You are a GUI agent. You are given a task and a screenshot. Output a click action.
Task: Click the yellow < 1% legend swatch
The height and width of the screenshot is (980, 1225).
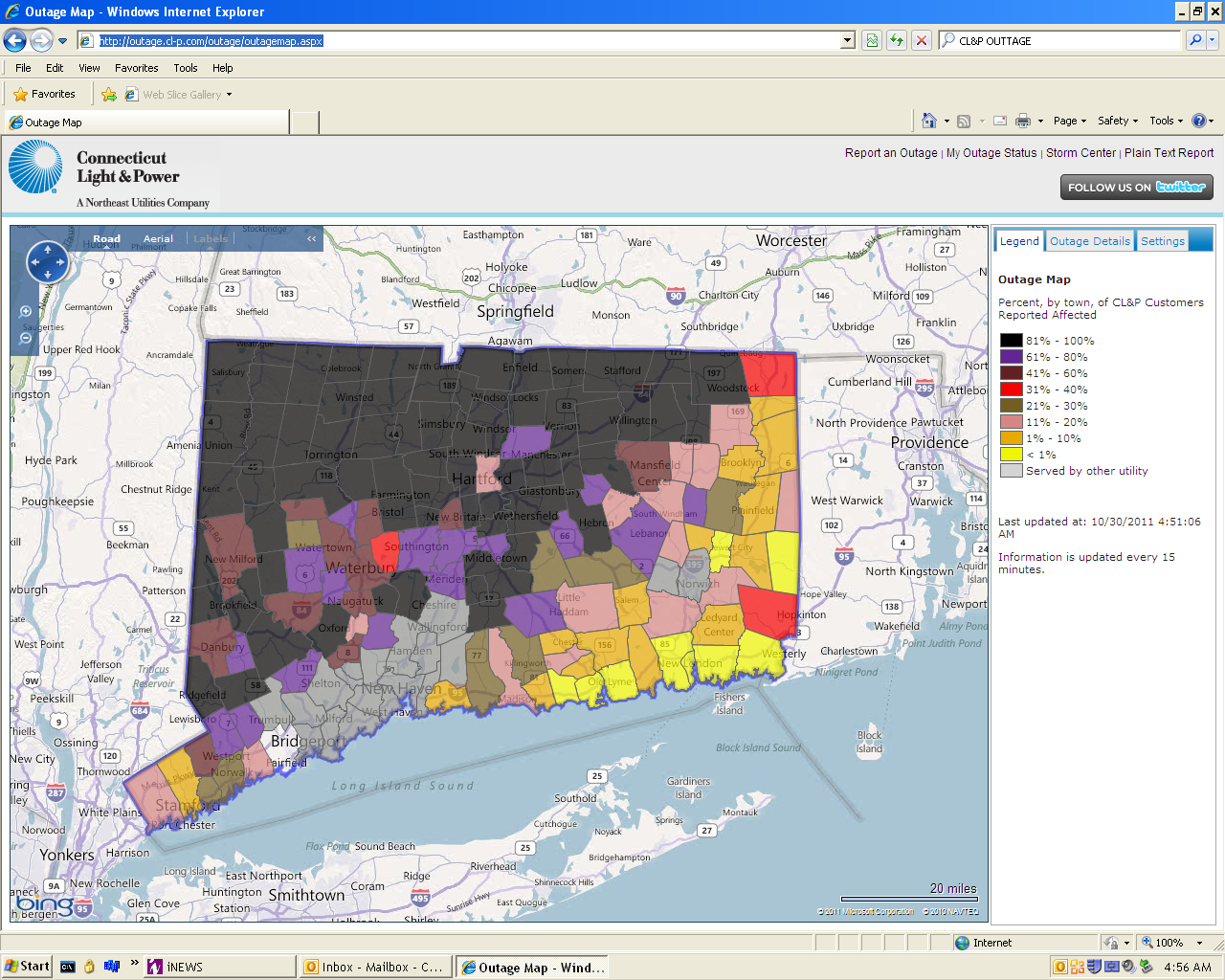[1012, 455]
